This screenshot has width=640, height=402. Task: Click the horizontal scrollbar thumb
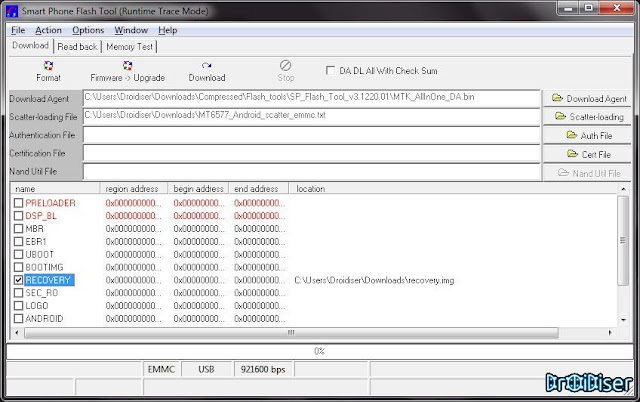point(291,333)
